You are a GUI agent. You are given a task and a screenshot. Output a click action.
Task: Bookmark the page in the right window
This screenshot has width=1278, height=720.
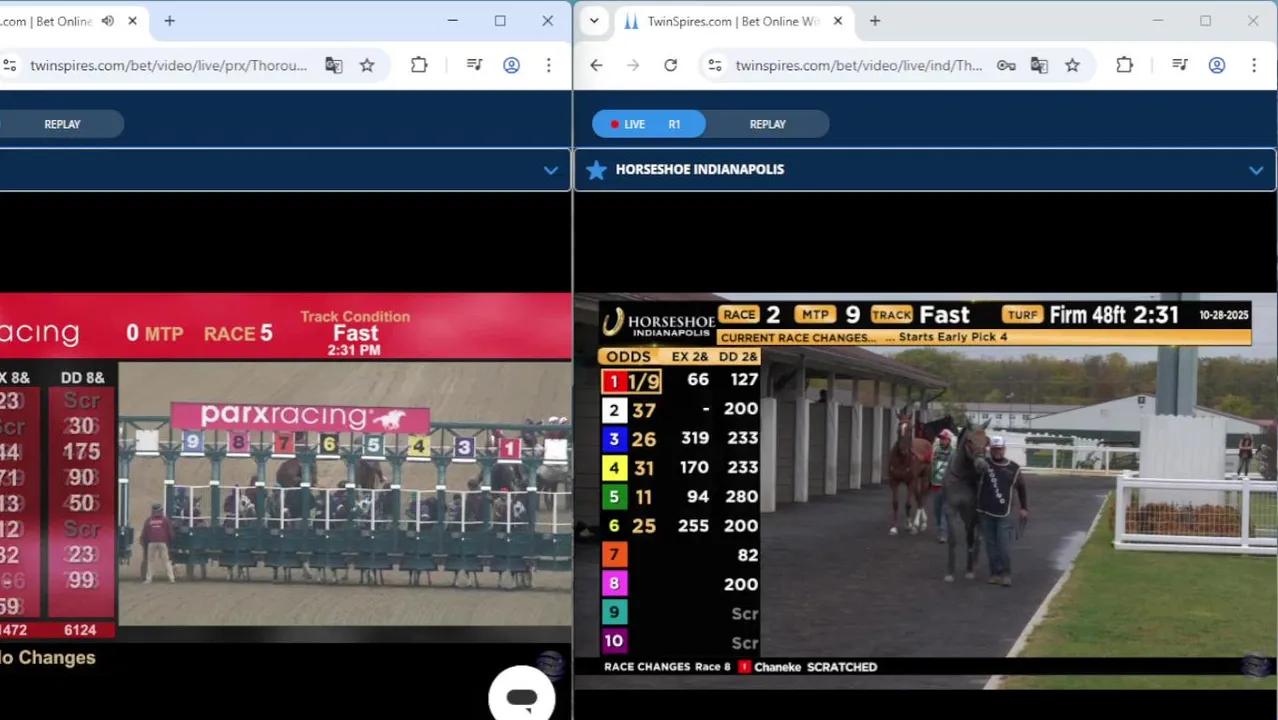click(1072, 65)
